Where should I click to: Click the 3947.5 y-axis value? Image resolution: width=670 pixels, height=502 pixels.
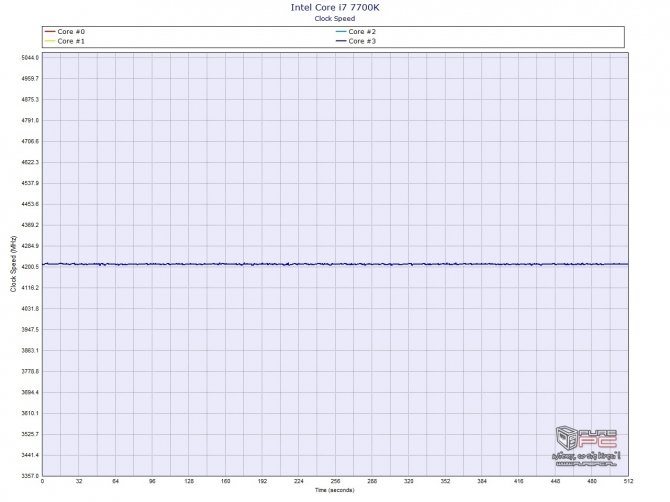coord(30,329)
